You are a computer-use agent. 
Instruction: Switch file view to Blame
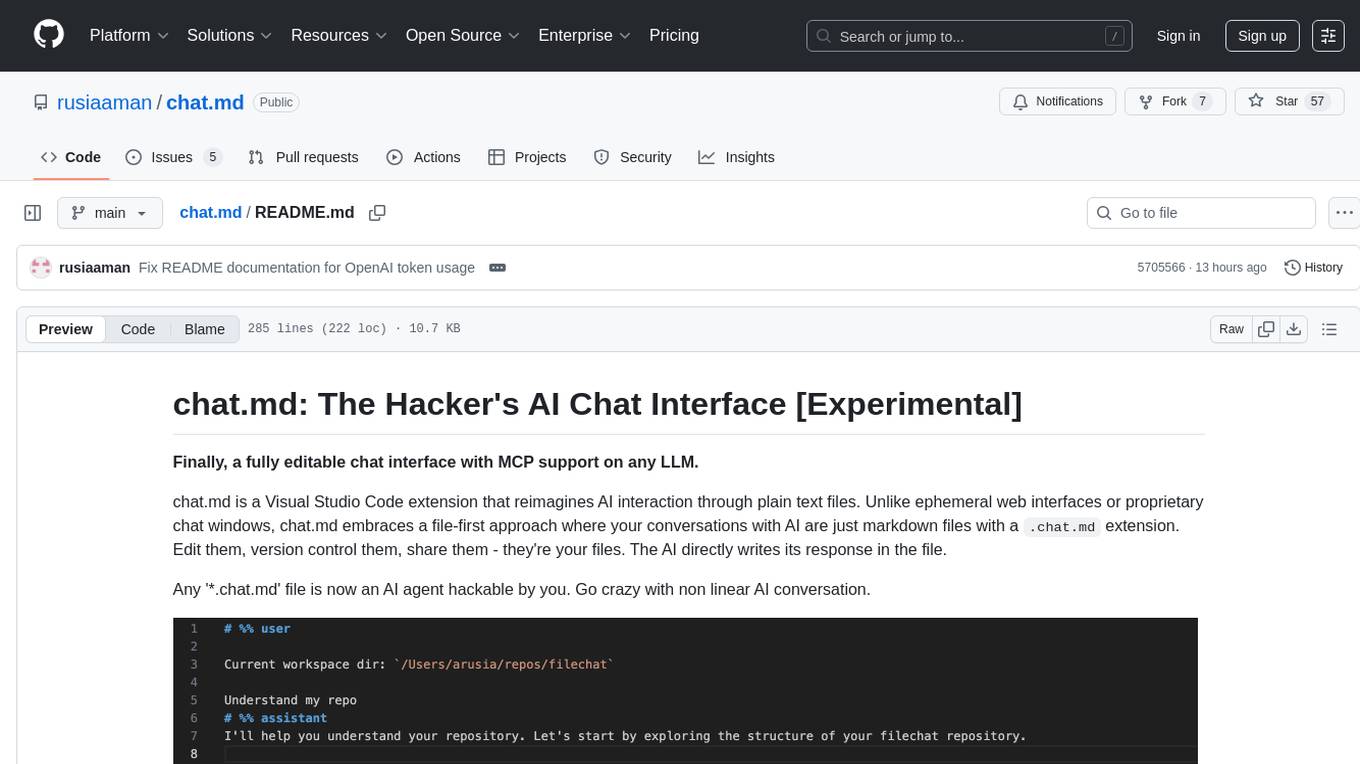pyautogui.click(x=204, y=329)
